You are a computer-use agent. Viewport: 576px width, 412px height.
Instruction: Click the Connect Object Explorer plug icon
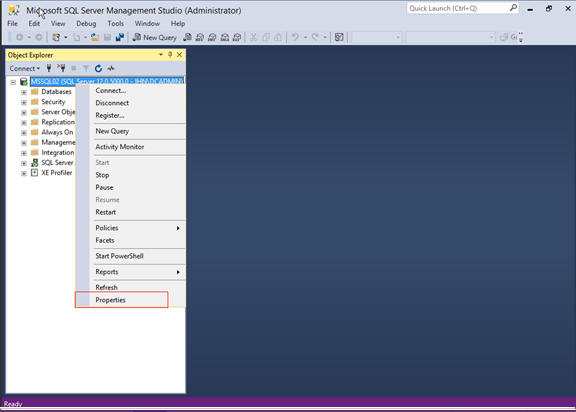click(x=49, y=68)
